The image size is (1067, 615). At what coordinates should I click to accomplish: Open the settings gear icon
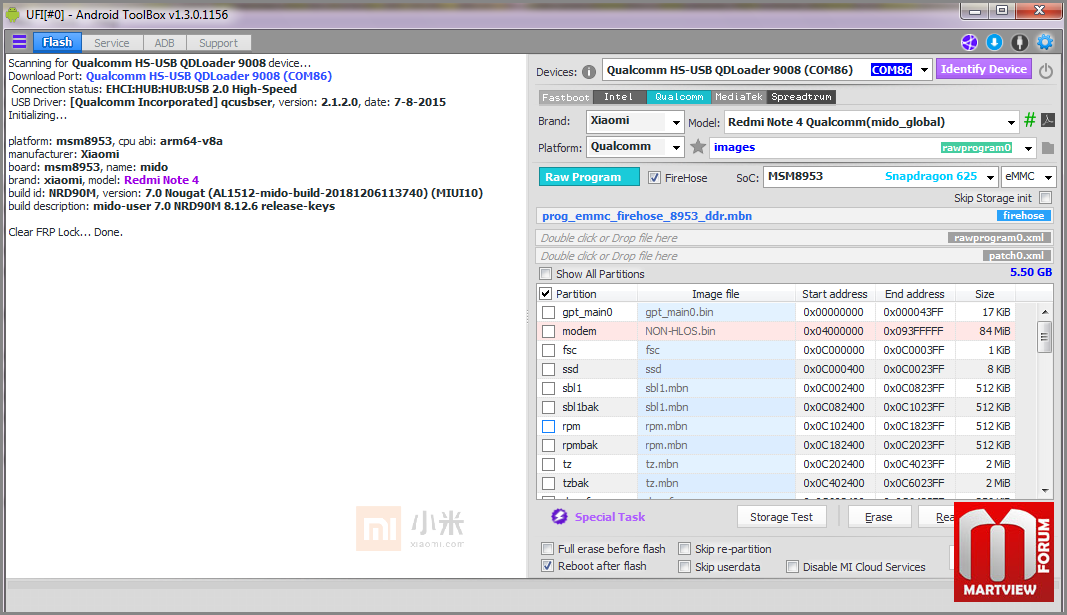[x=1045, y=42]
